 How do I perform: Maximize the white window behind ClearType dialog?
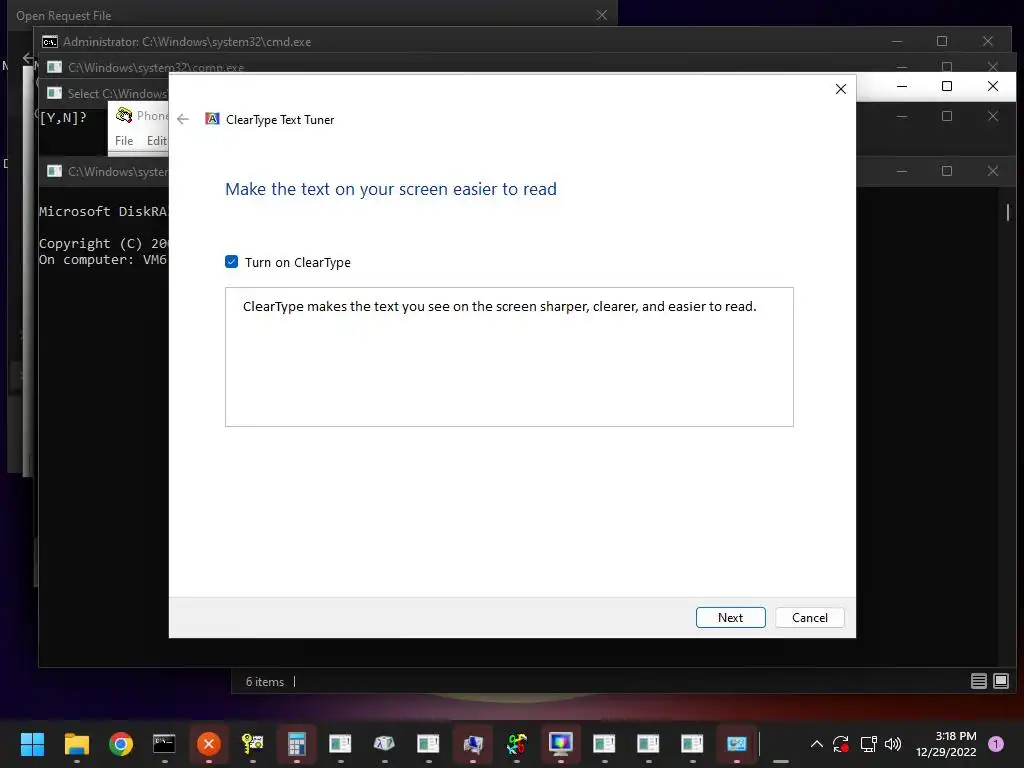point(946,86)
